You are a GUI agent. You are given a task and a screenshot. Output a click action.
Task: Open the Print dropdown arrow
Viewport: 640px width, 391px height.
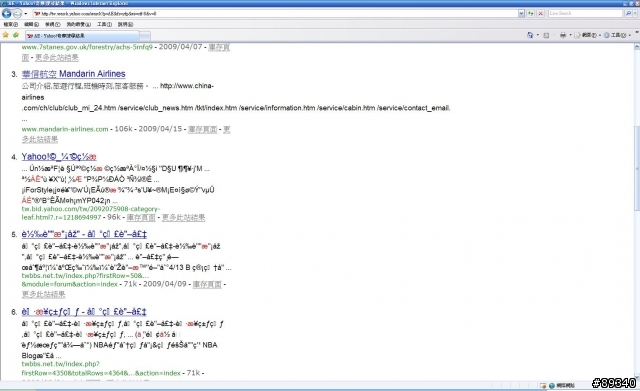point(570,36)
